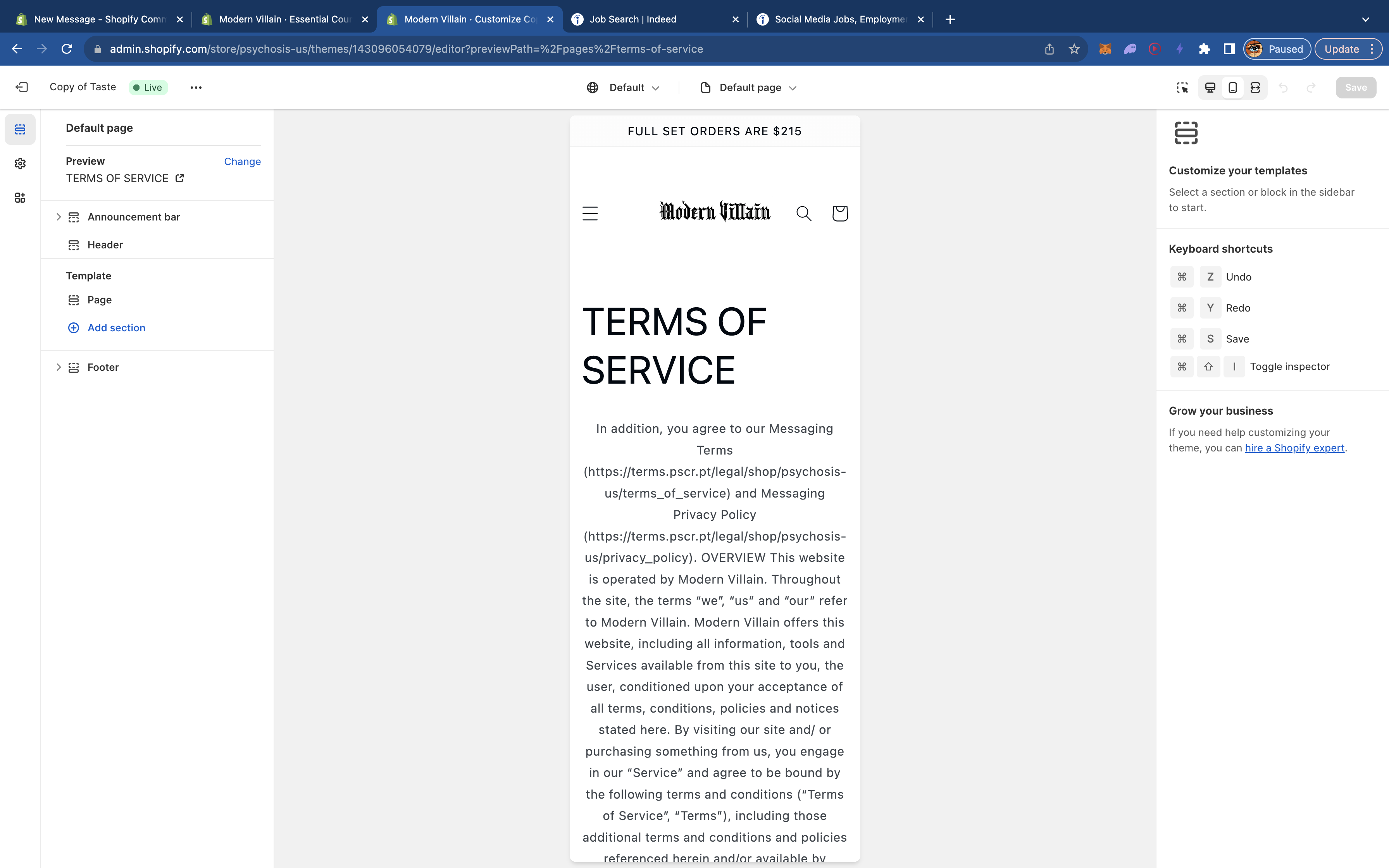Click the search magnifier in store preview
The height and width of the screenshot is (868, 1389).
[803, 214]
